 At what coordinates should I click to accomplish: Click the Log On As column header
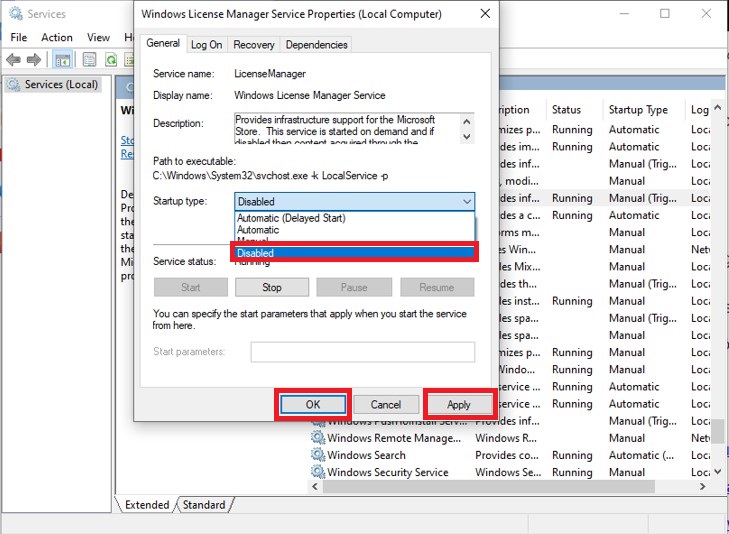[699, 110]
